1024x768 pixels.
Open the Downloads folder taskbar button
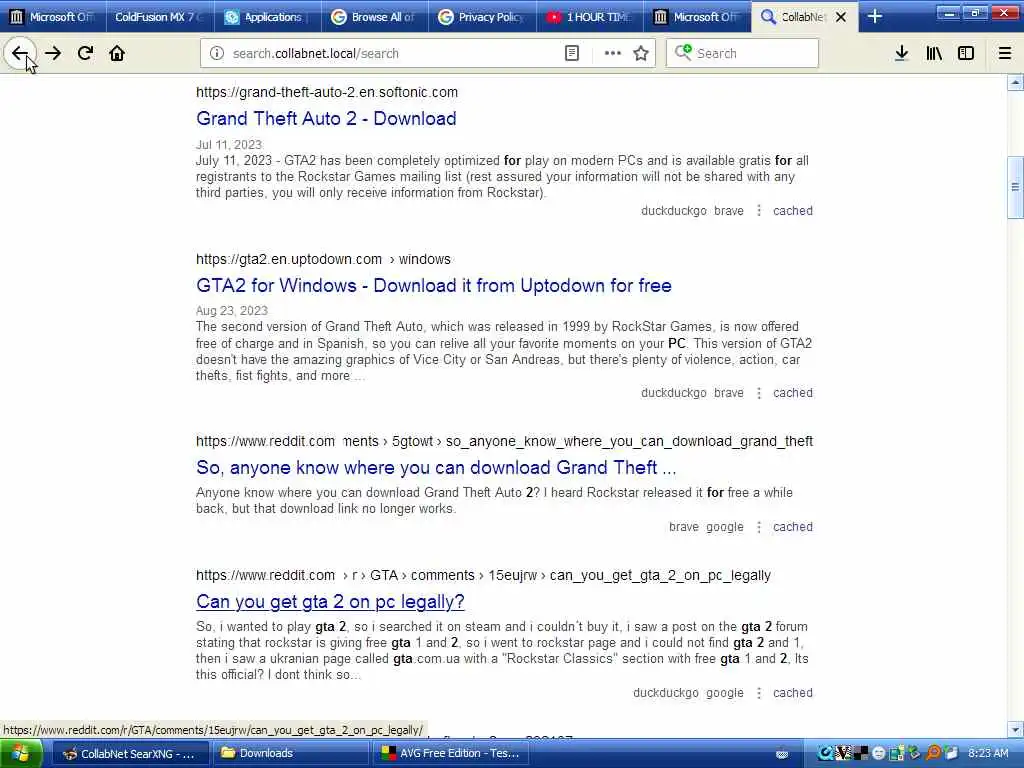(x=289, y=754)
